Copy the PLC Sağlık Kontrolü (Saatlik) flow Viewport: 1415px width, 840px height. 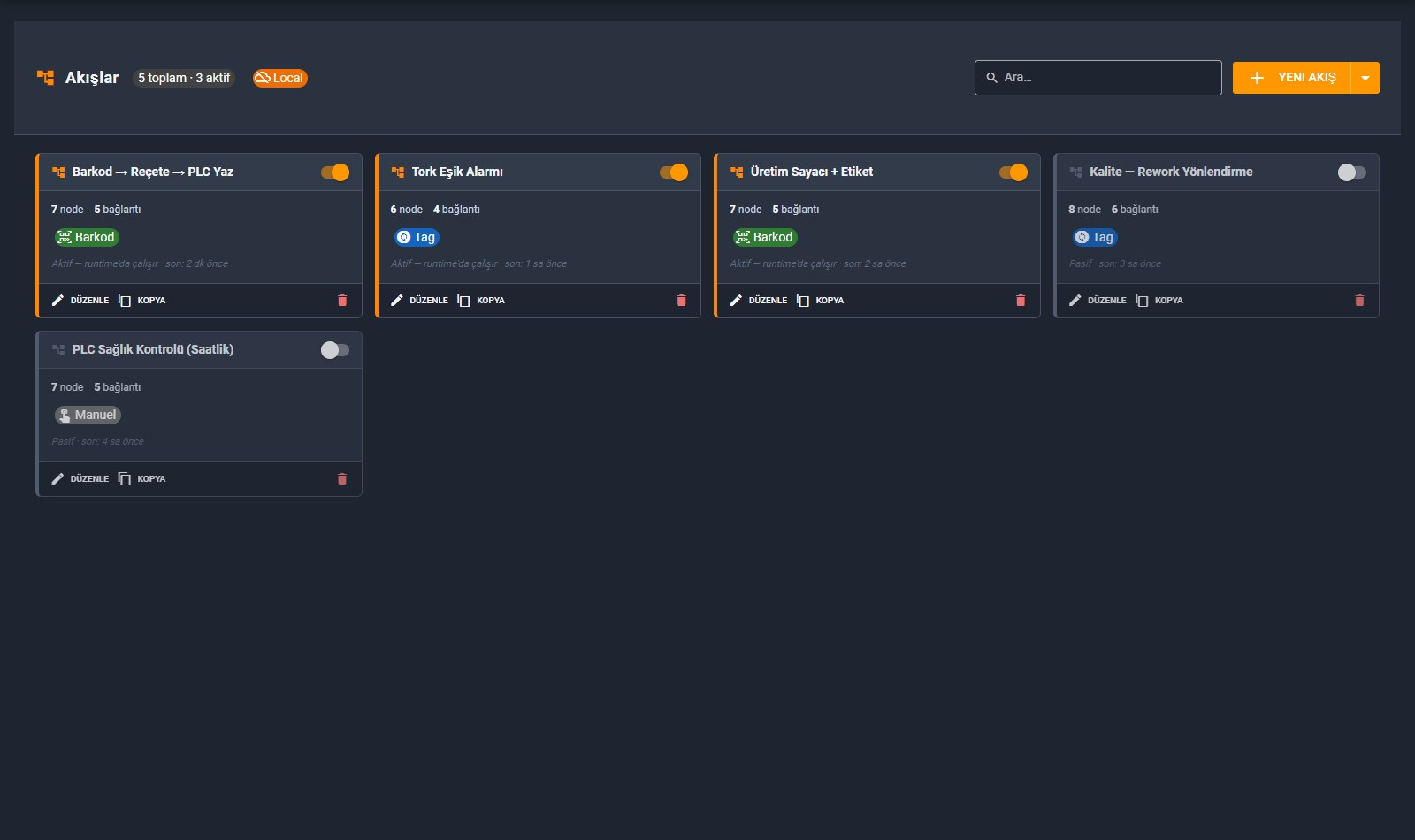tap(142, 479)
